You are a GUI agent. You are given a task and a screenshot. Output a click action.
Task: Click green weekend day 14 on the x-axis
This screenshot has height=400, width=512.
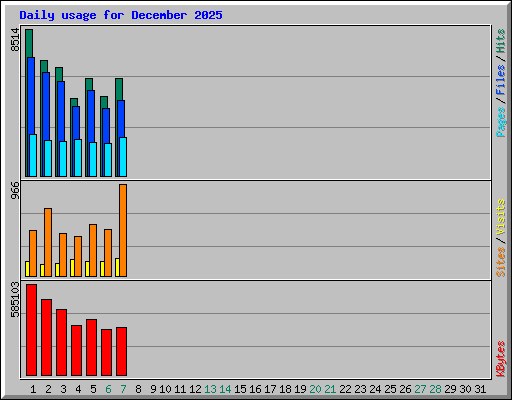(225, 389)
